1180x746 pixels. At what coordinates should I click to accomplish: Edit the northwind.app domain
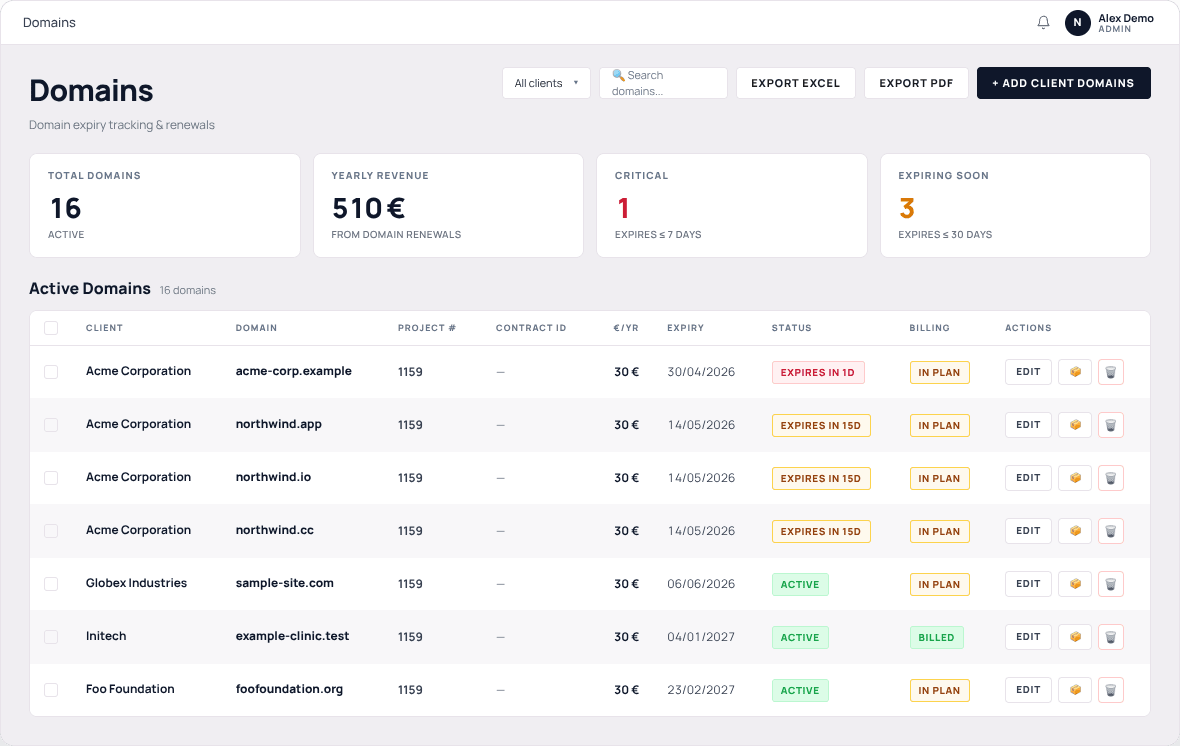click(1028, 425)
